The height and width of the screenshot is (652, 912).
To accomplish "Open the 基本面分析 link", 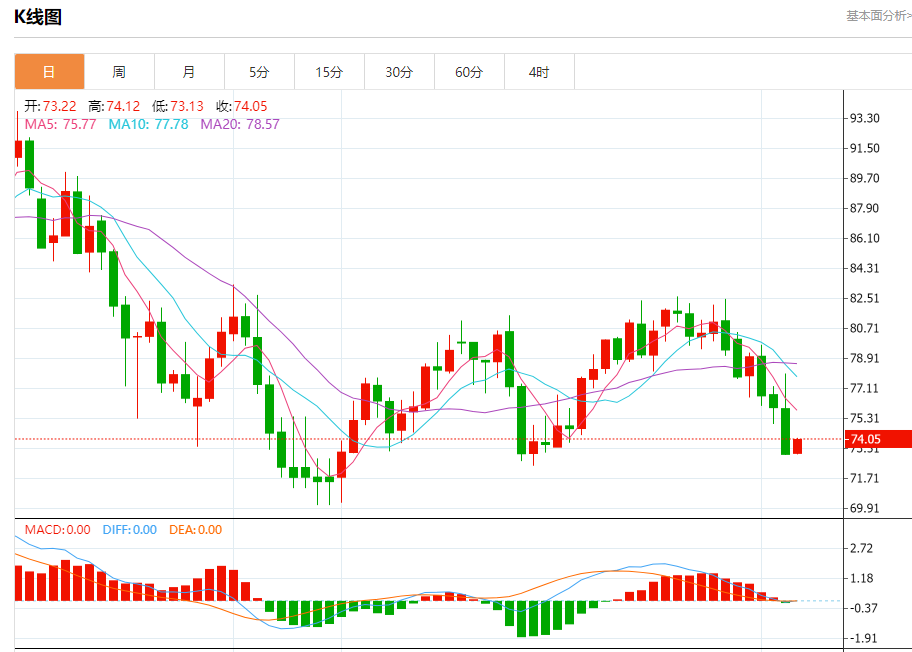I will 879,16.
